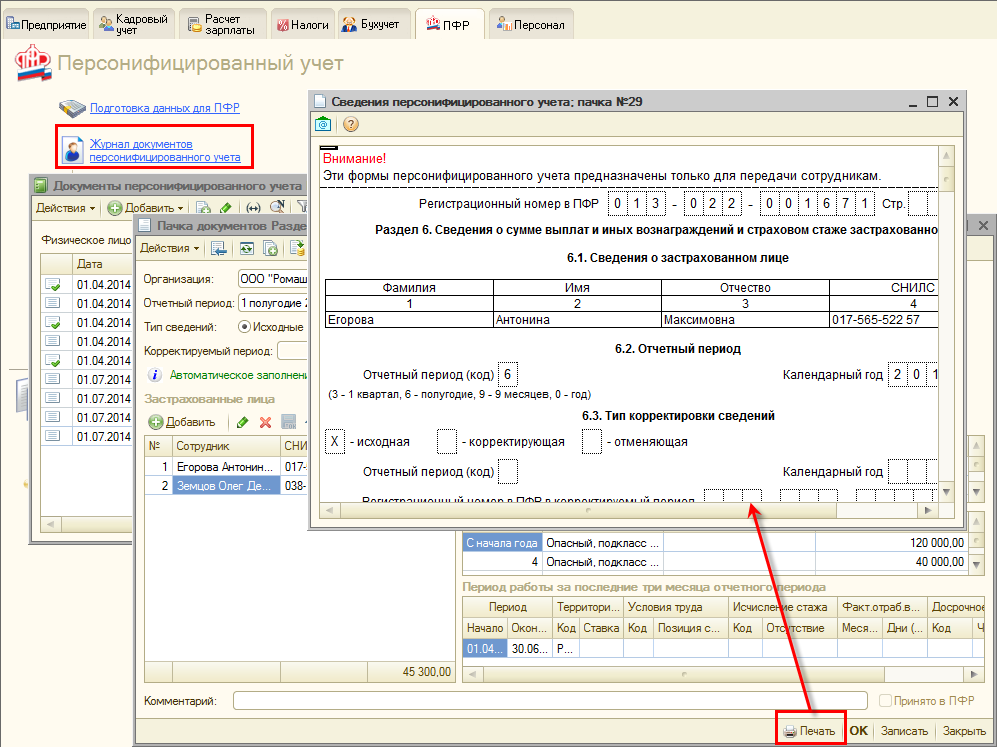Viewport: 997px width, 747px height.
Task: Click the red X delete icon above the employee list
Action: (x=266, y=422)
